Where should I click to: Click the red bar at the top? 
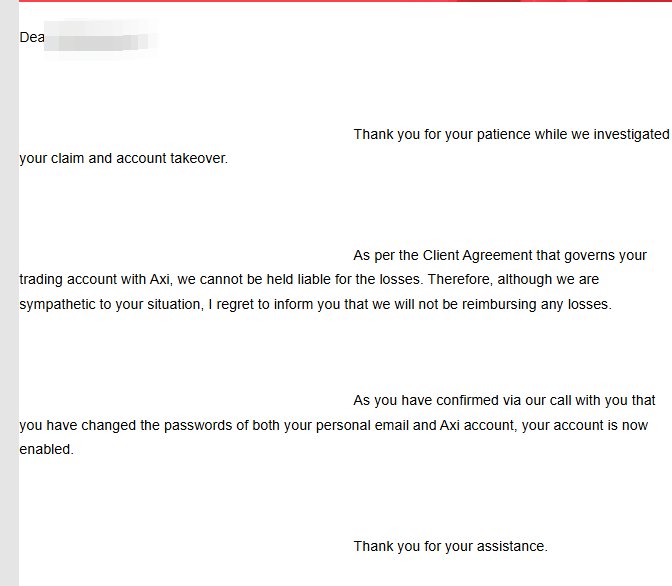pos(336,1)
